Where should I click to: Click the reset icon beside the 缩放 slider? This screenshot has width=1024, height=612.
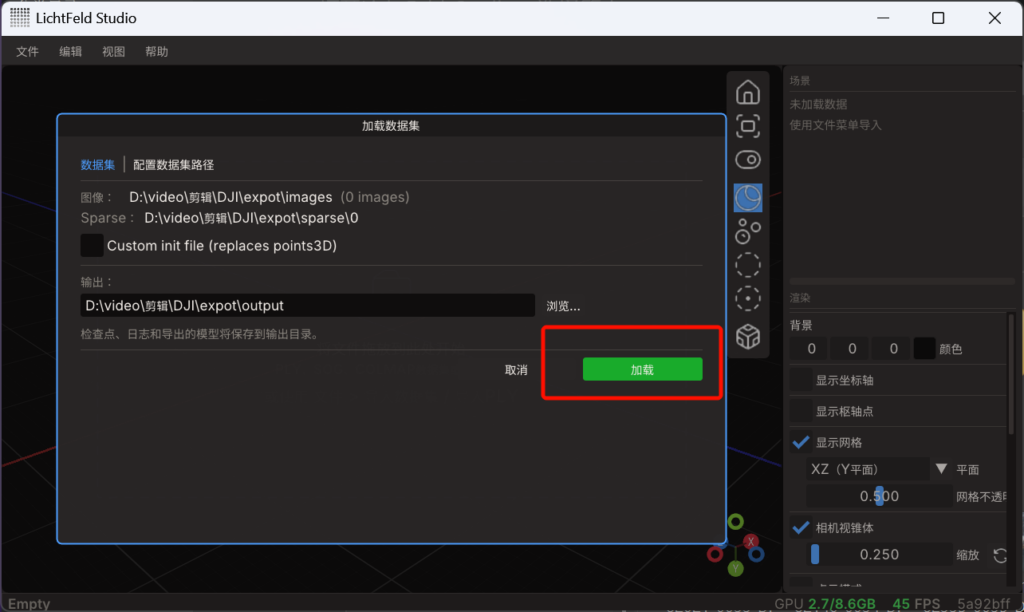pyautogui.click(x=999, y=555)
